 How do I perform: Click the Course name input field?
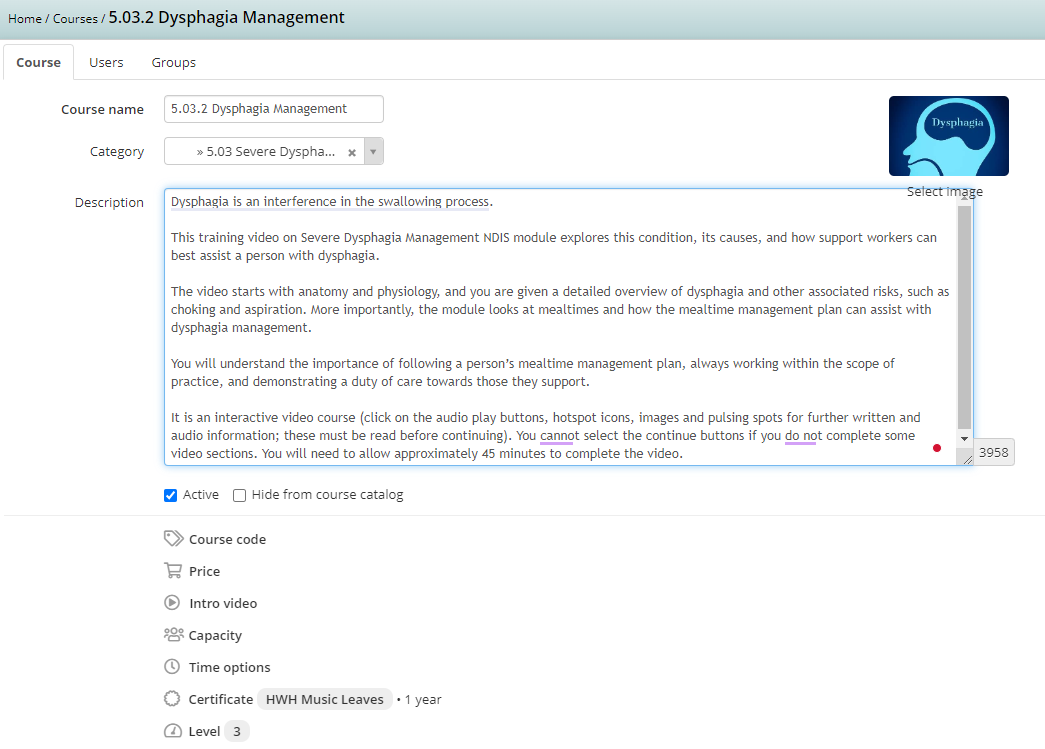click(x=274, y=109)
